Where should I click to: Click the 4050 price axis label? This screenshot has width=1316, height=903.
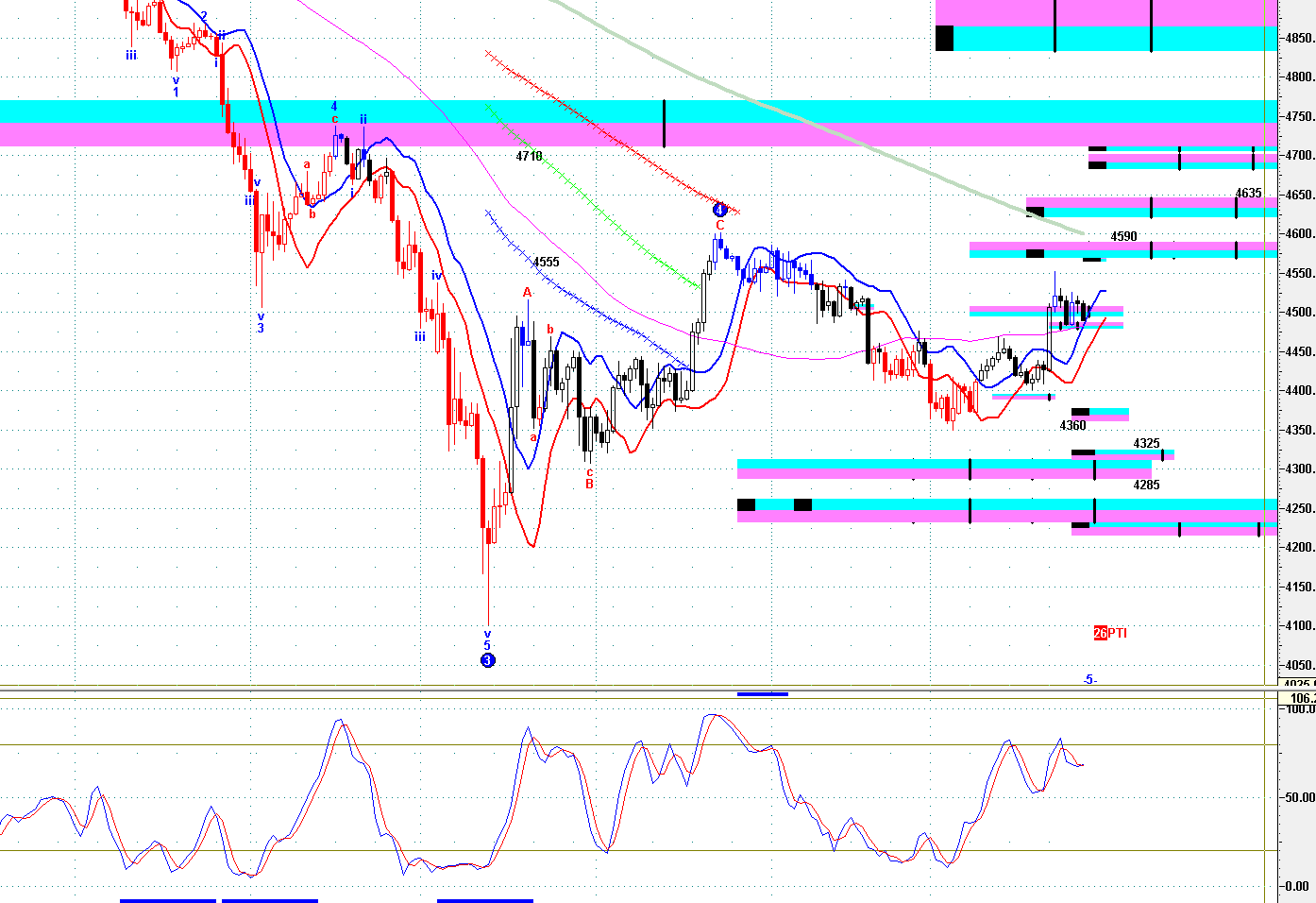pos(1299,665)
